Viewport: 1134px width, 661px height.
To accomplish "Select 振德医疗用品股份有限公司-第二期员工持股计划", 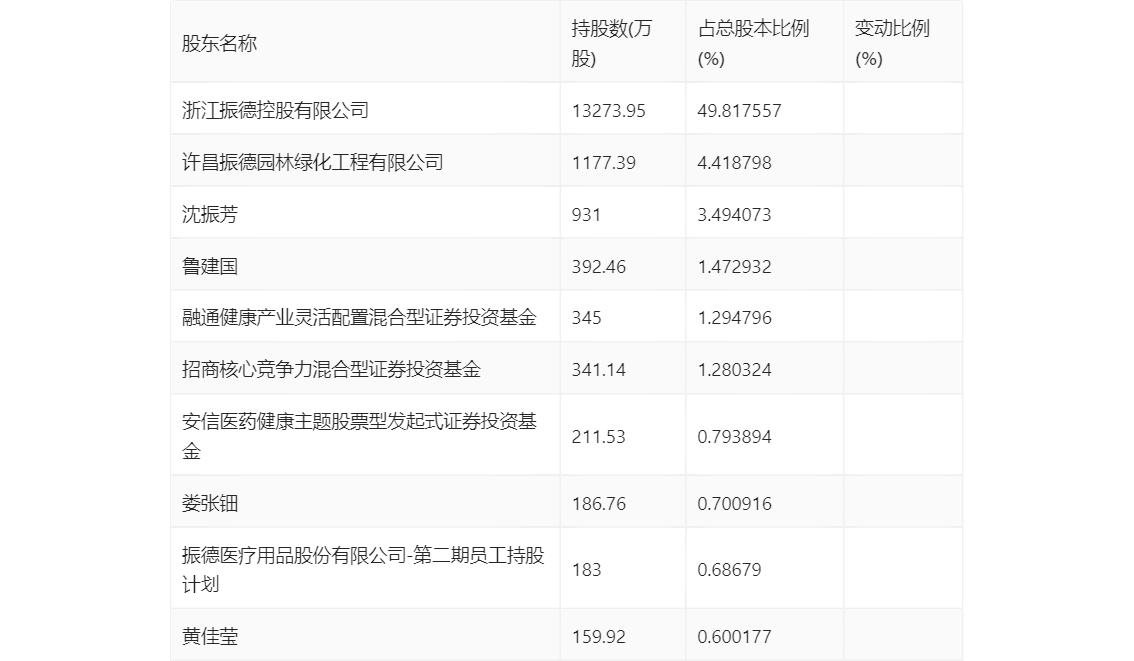I will [x=363, y=570].
